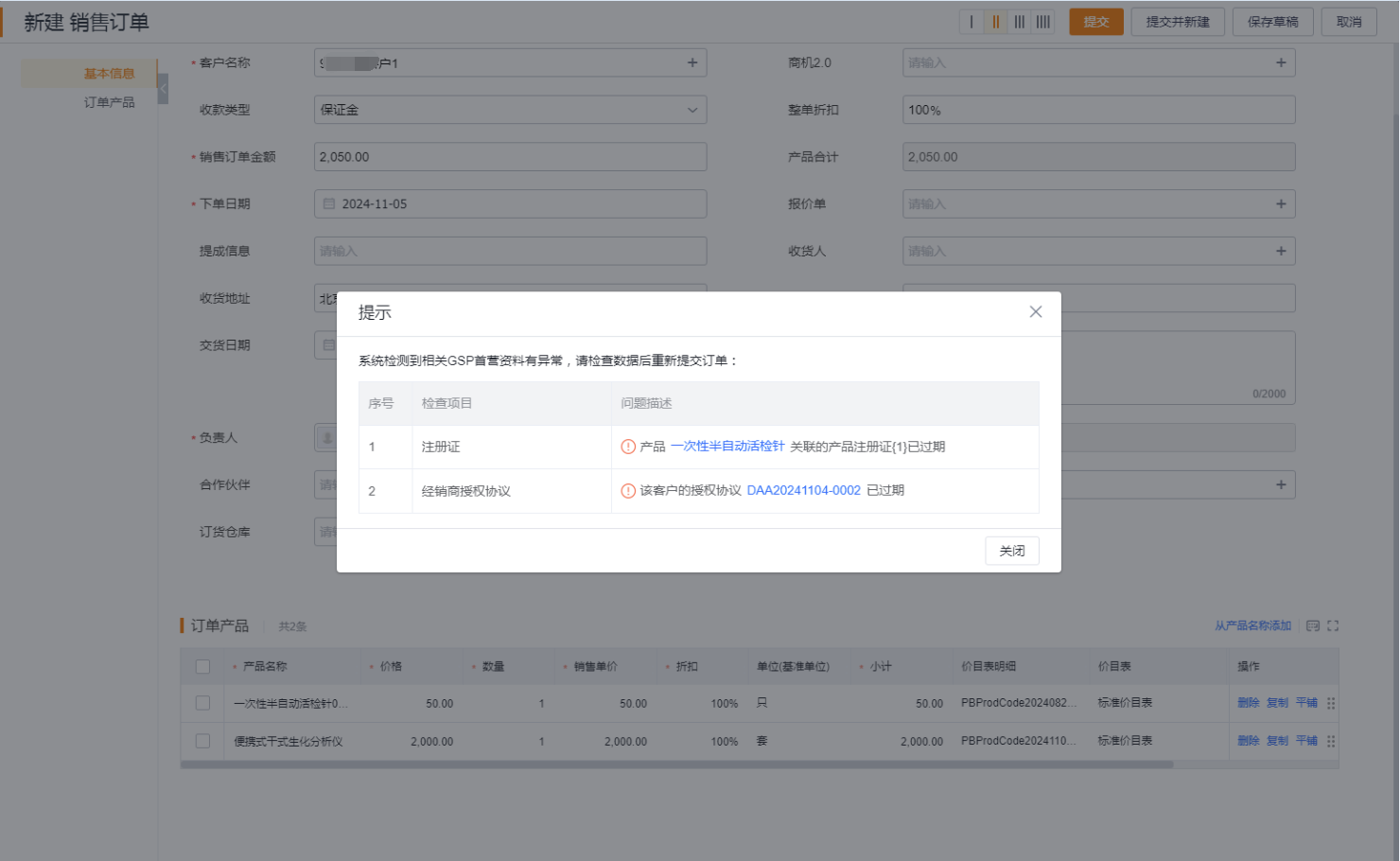Screen dimensions: 1400x861
Task: Click 平铺 for 一次性半自动活检针 row
Action: pyautogui.click(x=1306, y=703)
